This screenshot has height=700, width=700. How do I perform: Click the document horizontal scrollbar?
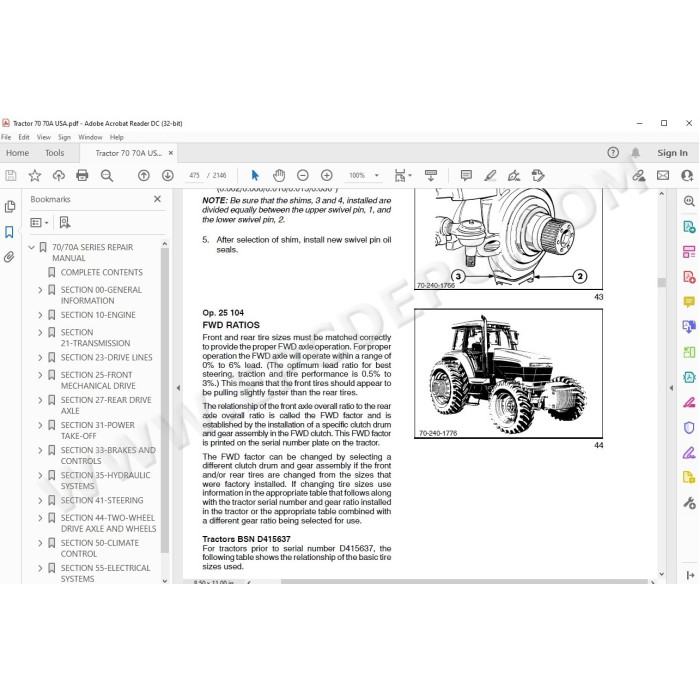(x=464, y=582)
